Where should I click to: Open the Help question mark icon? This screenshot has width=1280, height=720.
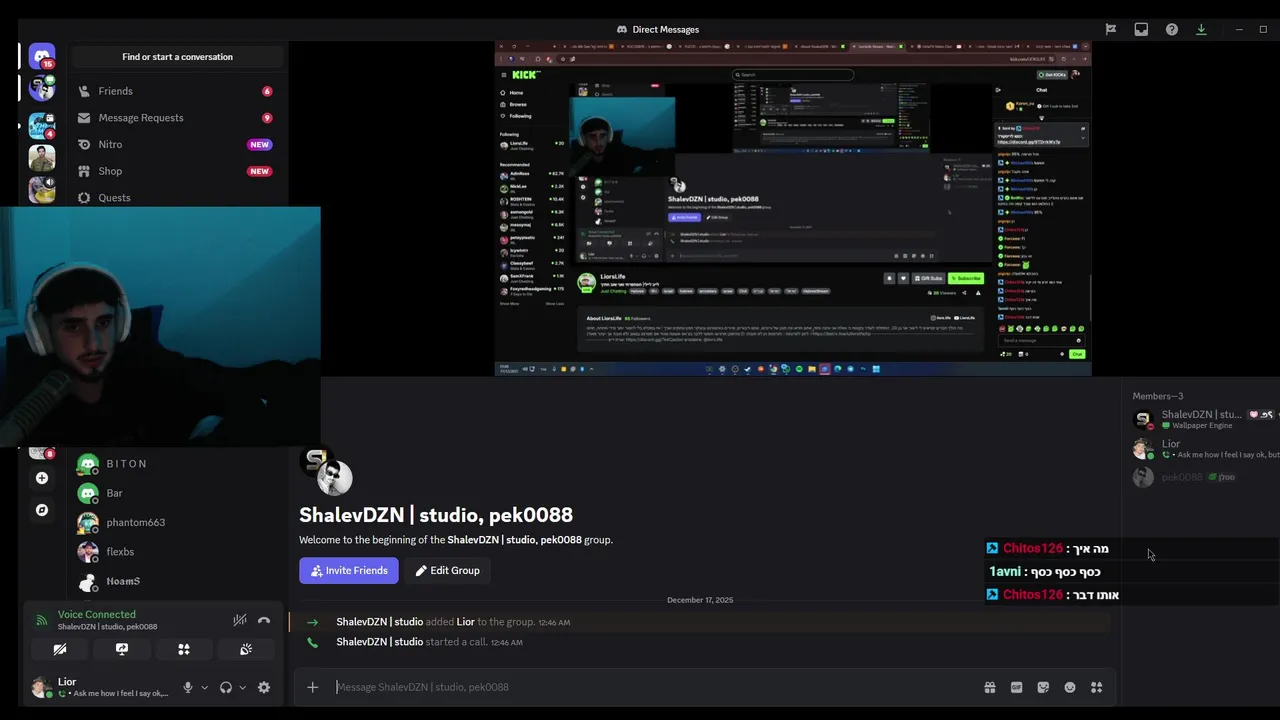(1171, 29)
